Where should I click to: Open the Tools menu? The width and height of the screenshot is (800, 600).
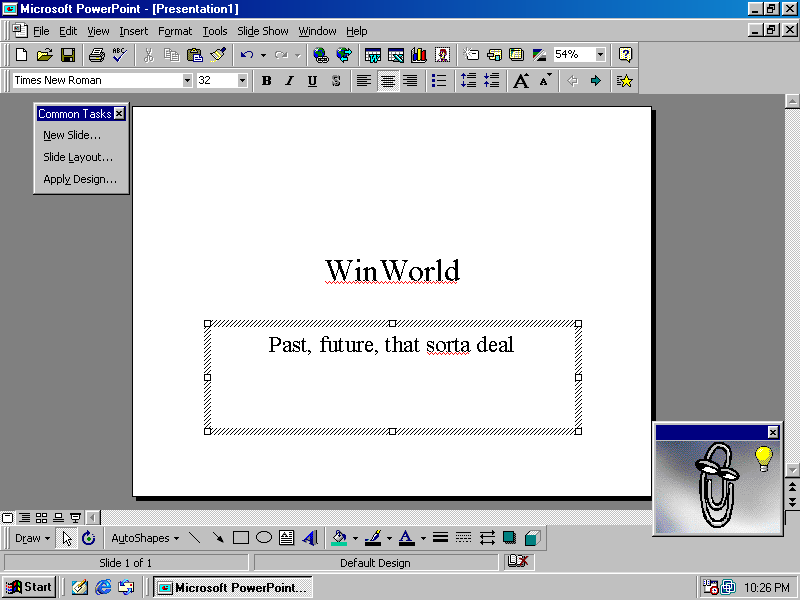click(x=215, y=31)
